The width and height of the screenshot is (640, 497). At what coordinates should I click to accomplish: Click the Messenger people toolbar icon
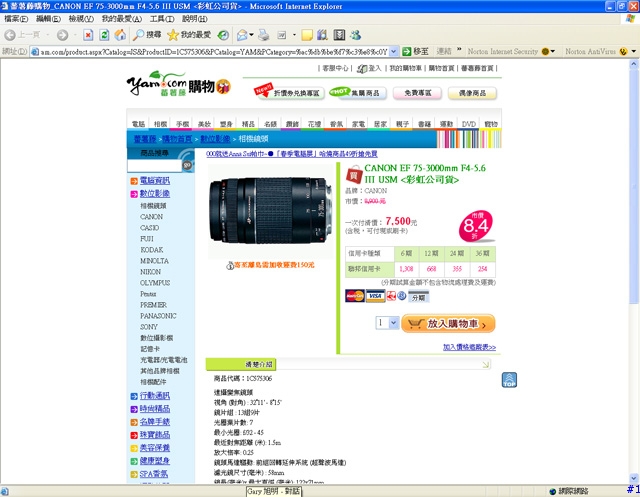[356, 35]
